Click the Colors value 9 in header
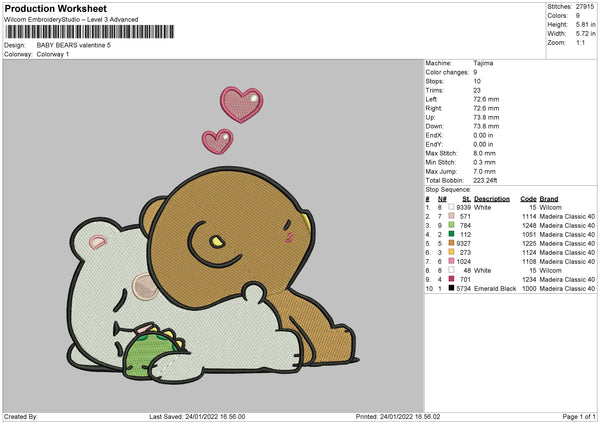 [578, 16]
